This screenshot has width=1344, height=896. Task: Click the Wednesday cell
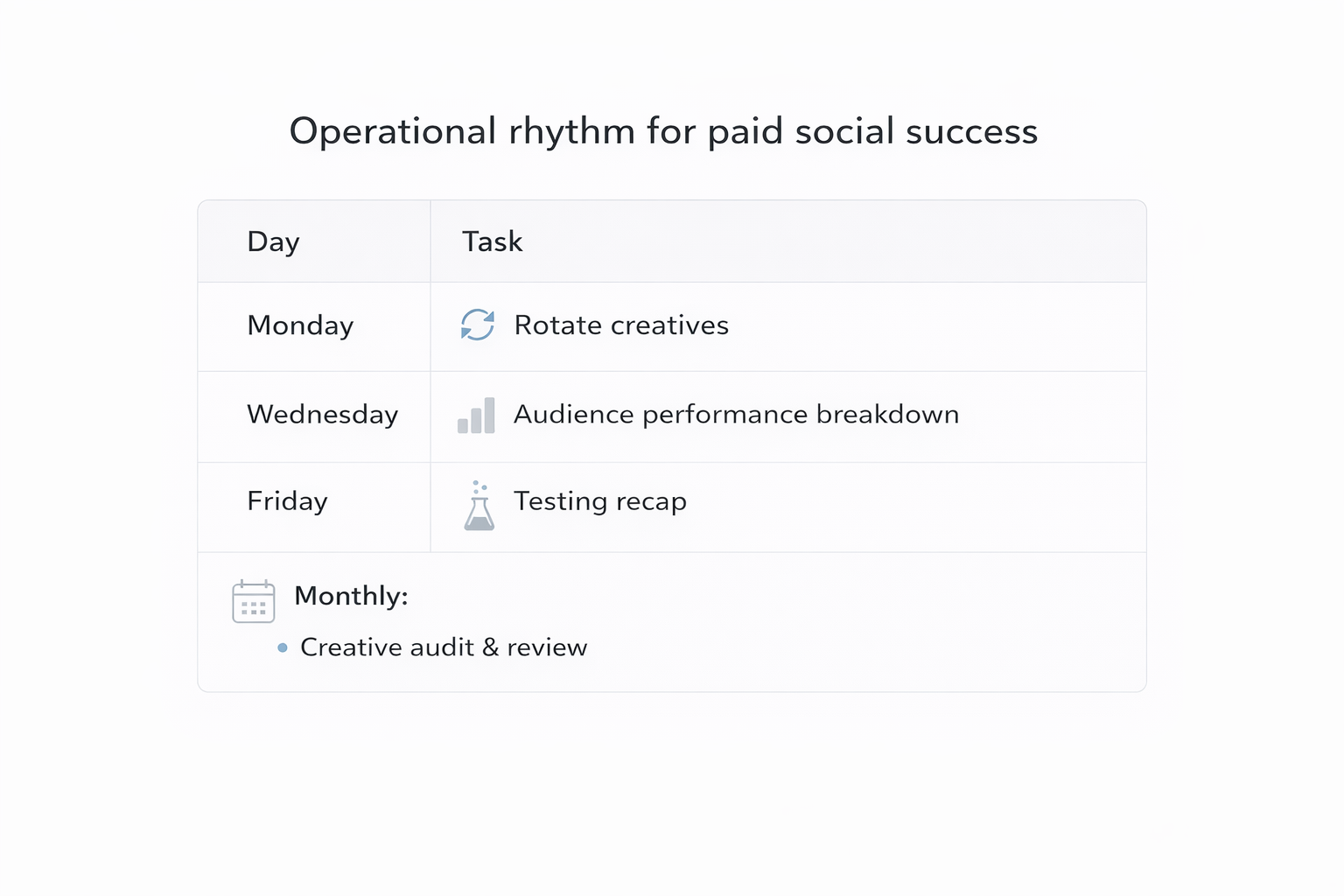click(323, 415)
